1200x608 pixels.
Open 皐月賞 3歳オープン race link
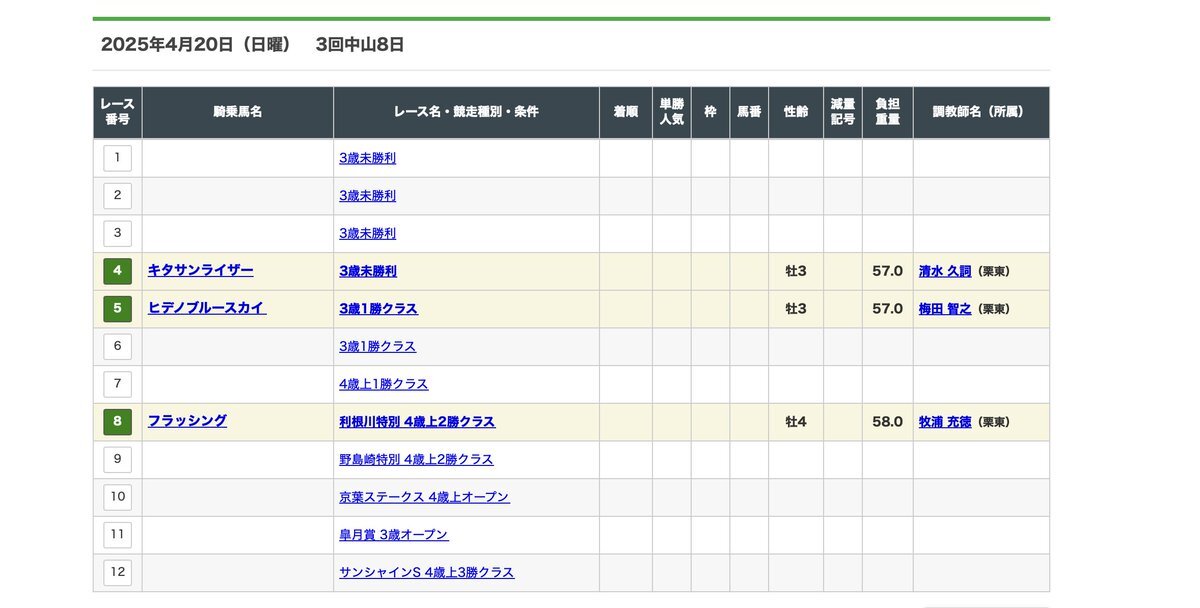click(x=394, y=535)
